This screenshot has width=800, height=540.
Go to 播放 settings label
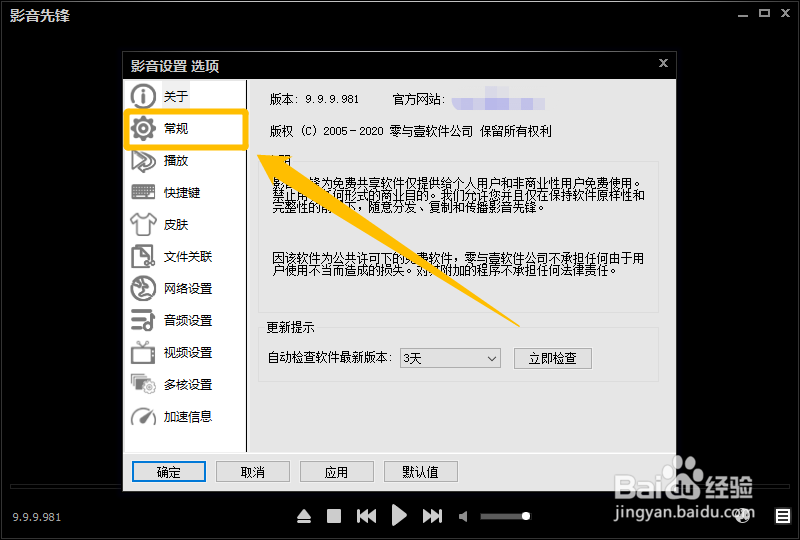pyautogui.click(x=176, y=161)
